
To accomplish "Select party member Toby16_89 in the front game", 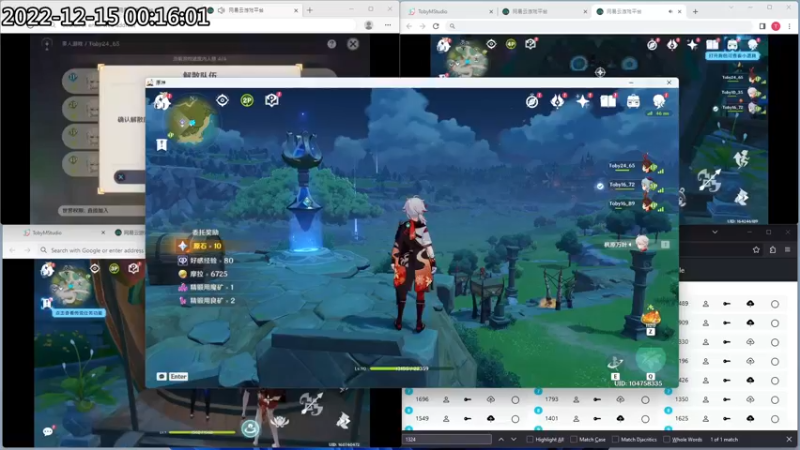I will point(636,204).
